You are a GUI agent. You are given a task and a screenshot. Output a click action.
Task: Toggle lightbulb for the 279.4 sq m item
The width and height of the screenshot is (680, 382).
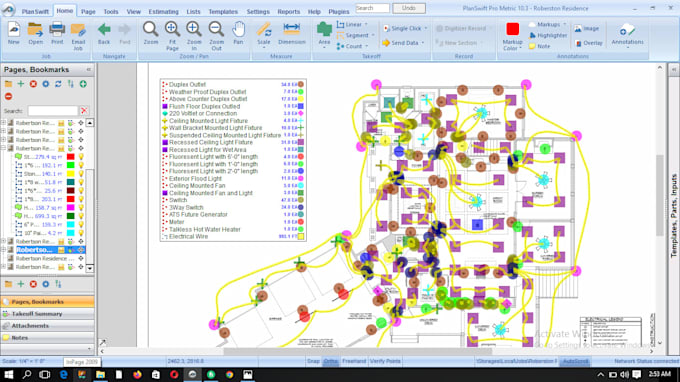click(81, 157)
